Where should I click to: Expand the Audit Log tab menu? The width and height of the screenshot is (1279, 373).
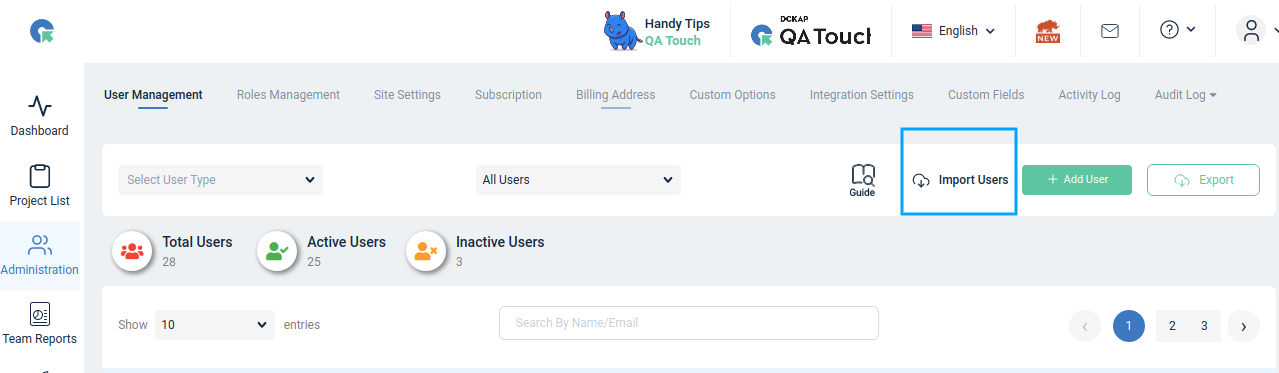click(x=1186, y=95)
